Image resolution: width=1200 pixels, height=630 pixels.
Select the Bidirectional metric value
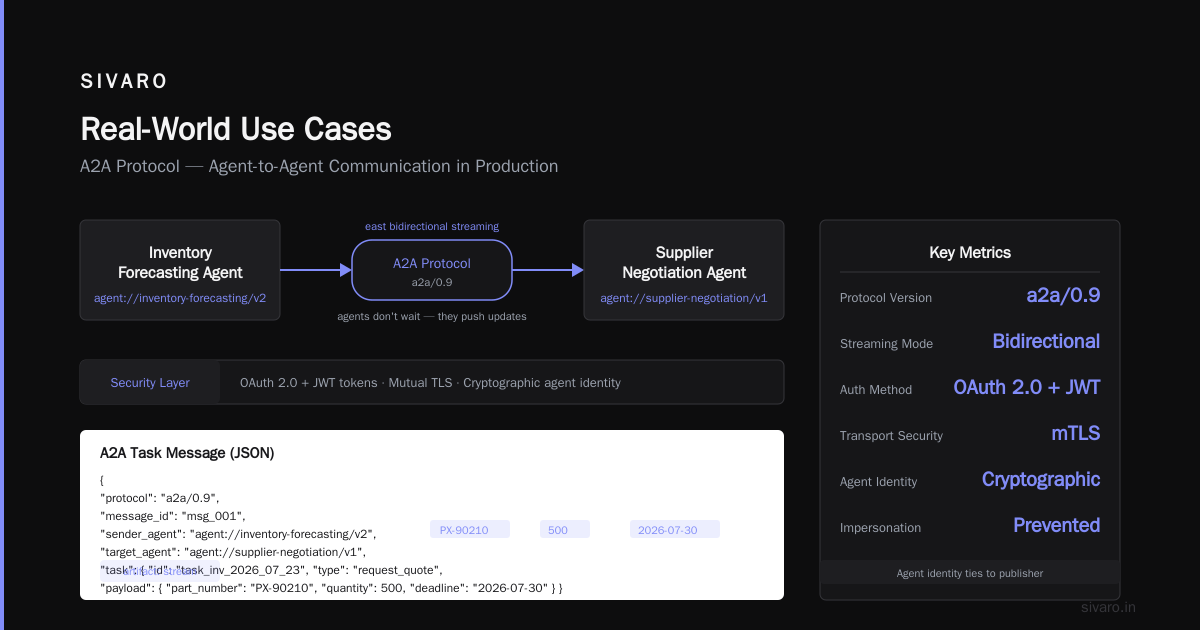[1046, 341]
